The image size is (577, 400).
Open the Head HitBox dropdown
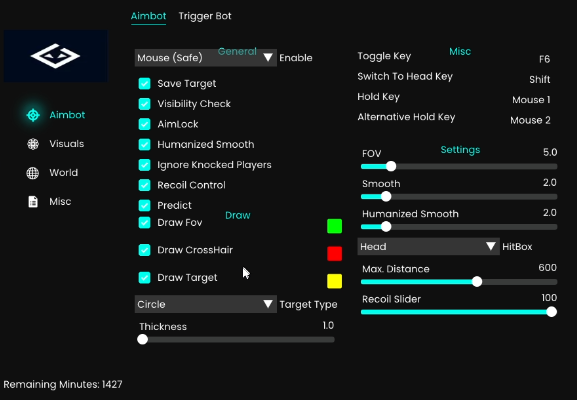pos(428,247)
